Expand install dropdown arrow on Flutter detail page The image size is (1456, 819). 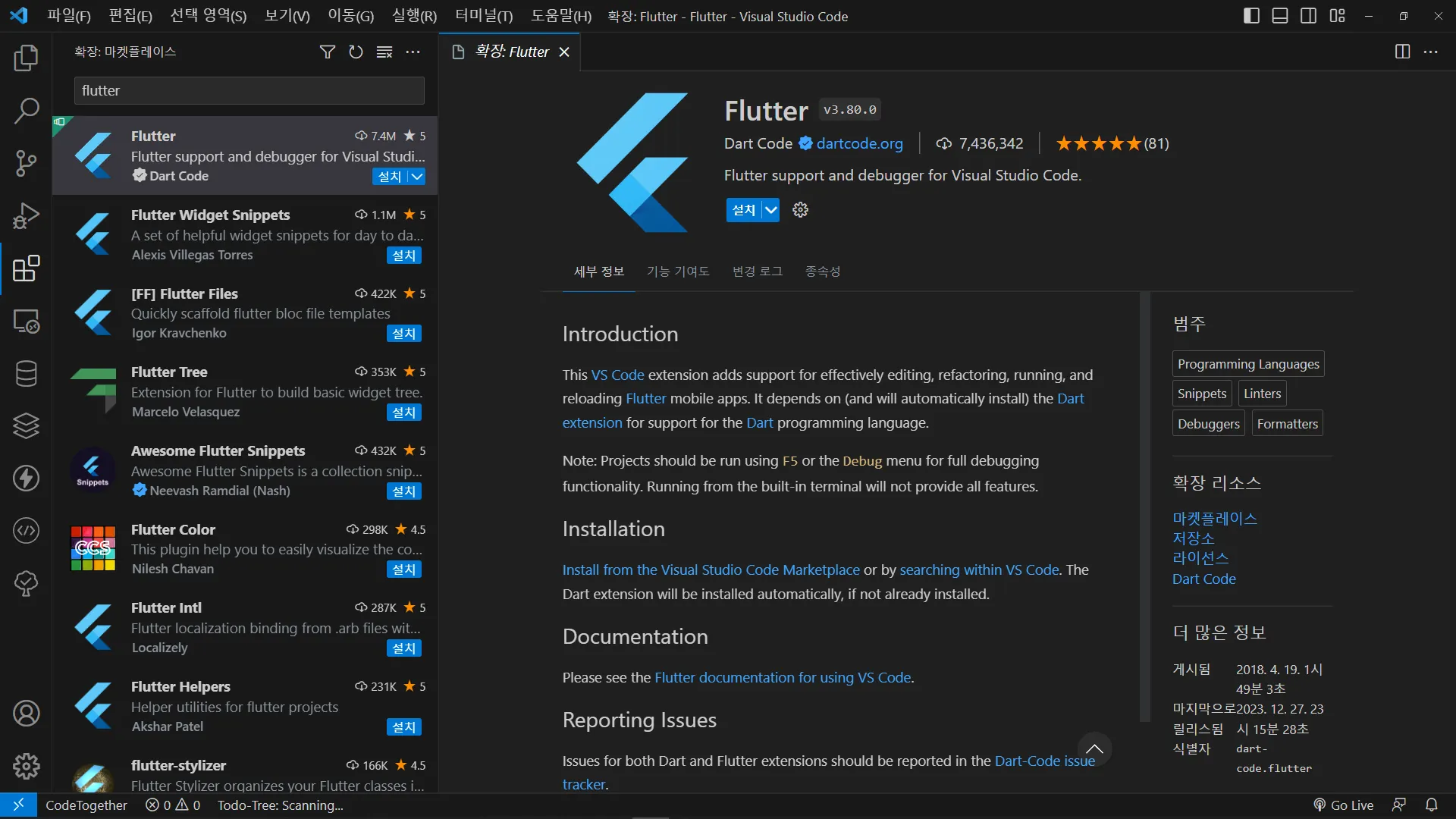[770, 210]
